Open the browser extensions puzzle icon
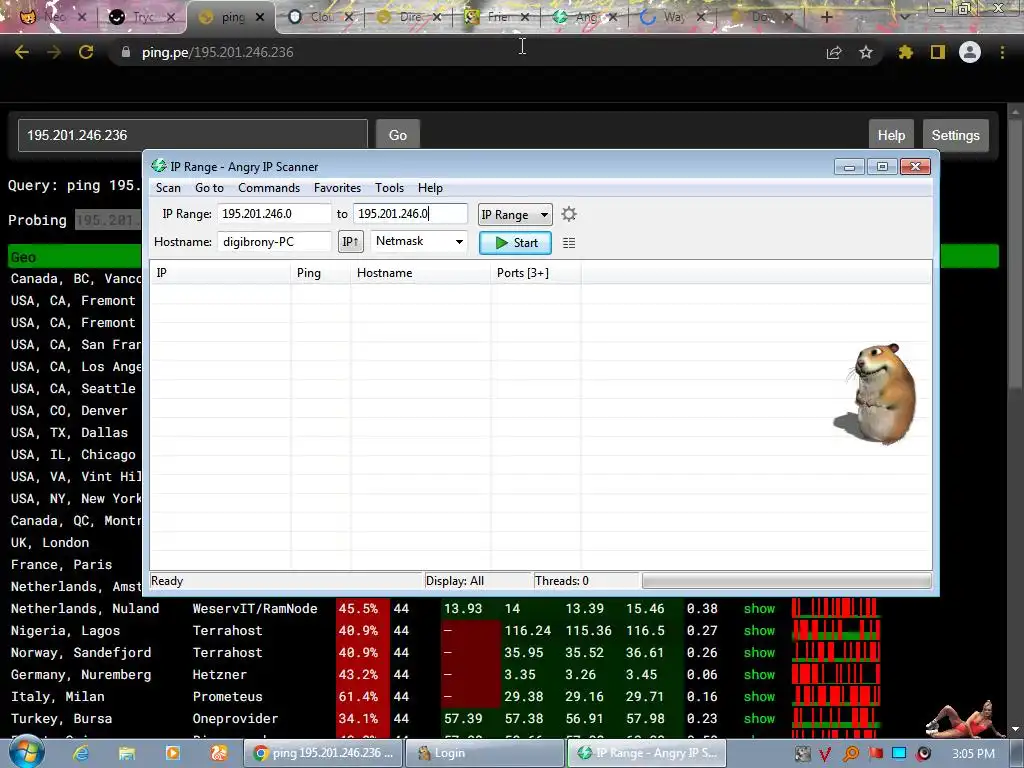 [x=905, y=52]
